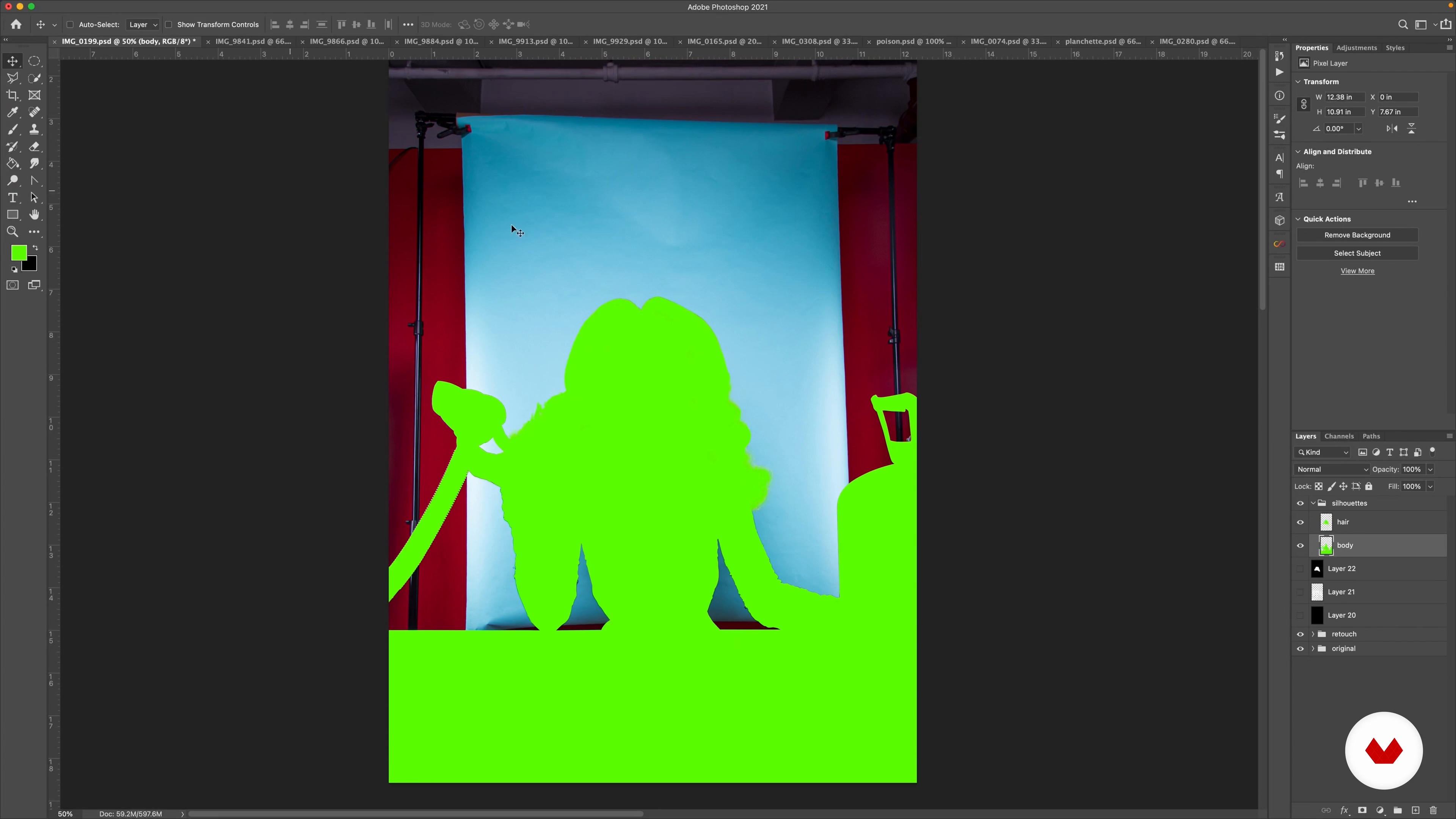Open Auto-Select Layer dropdown
Screen dimensions: 1456x819
(143, 25)
